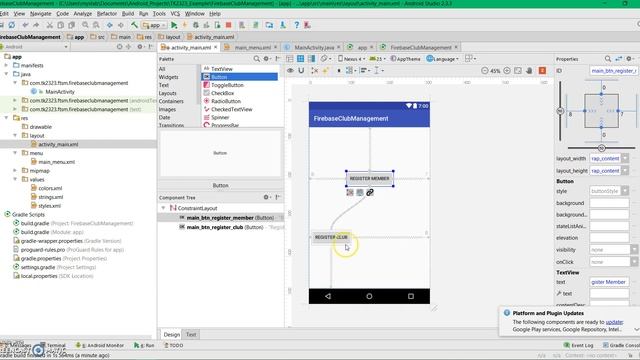Expand the mipmap folder in project tree
The height and width of the screenshot is (360, 640).
coord(15,170)
